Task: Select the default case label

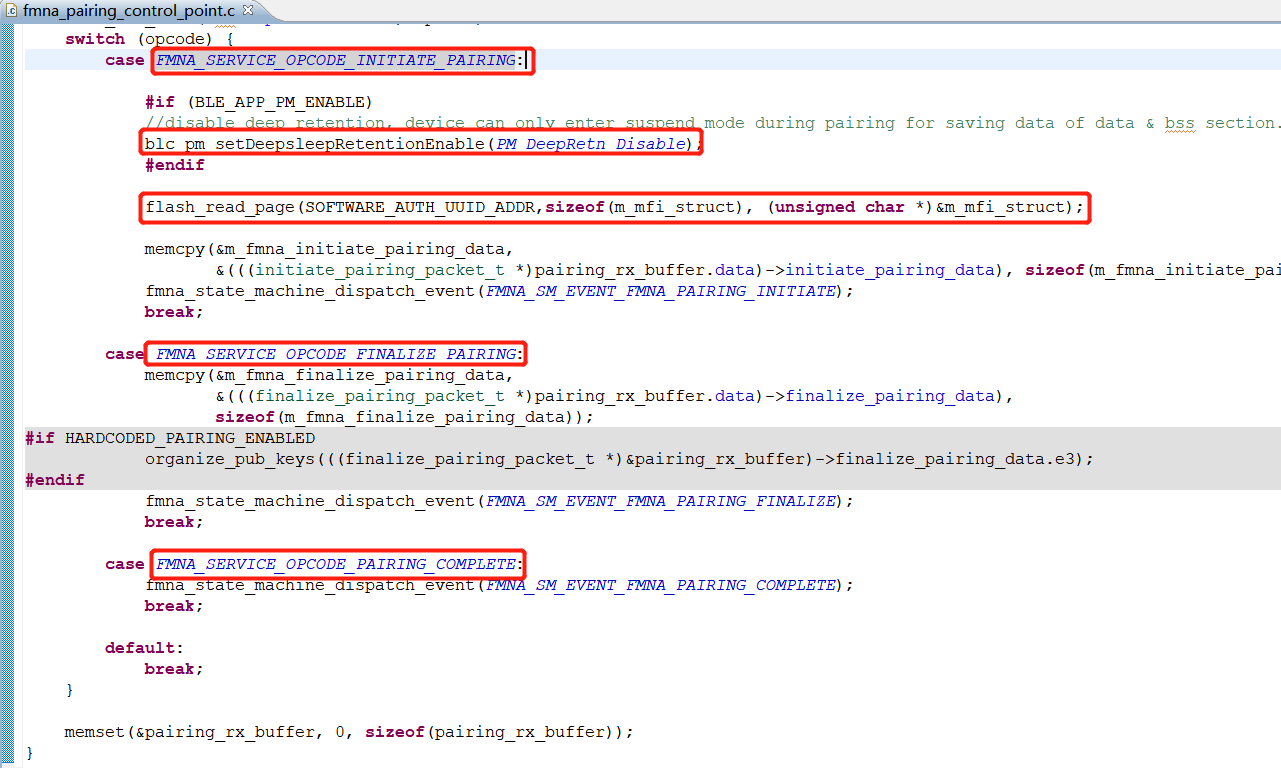Action: coord(144,647)
